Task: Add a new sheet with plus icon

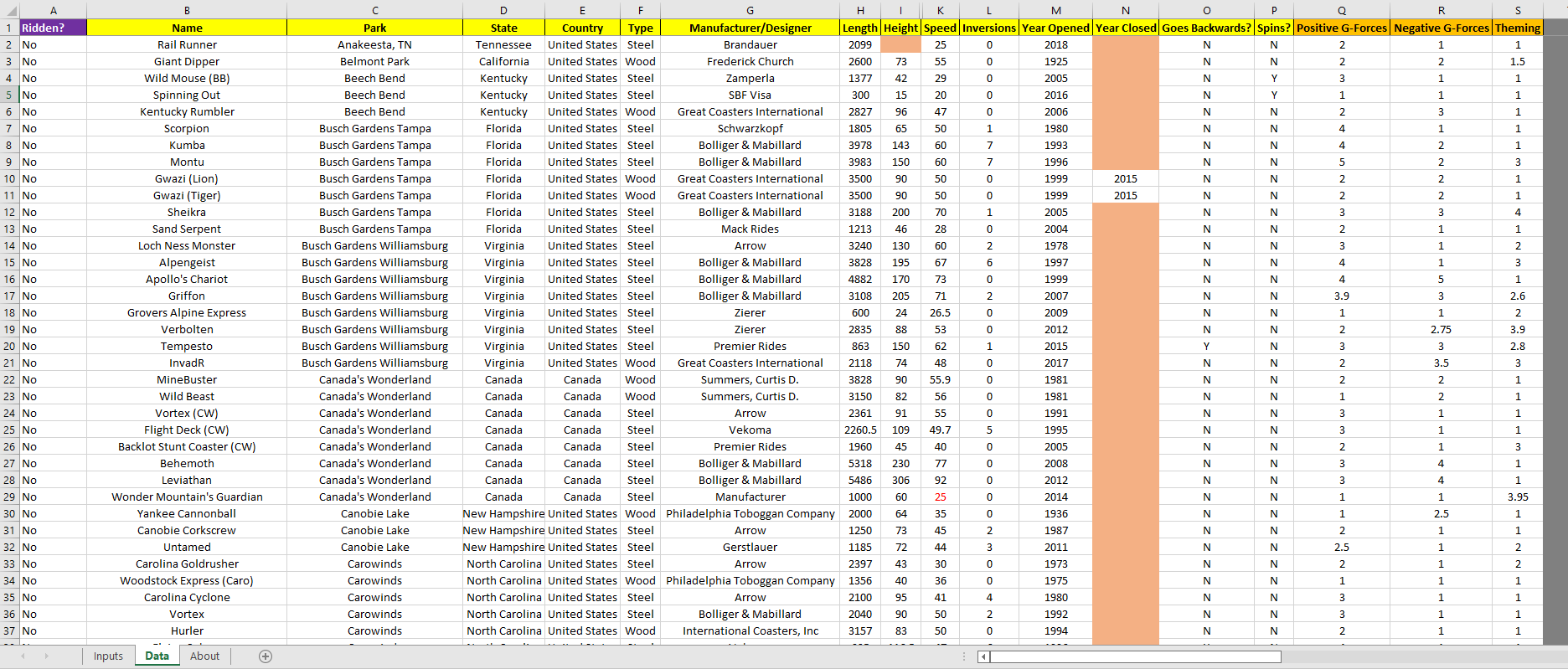Action: 266,656
